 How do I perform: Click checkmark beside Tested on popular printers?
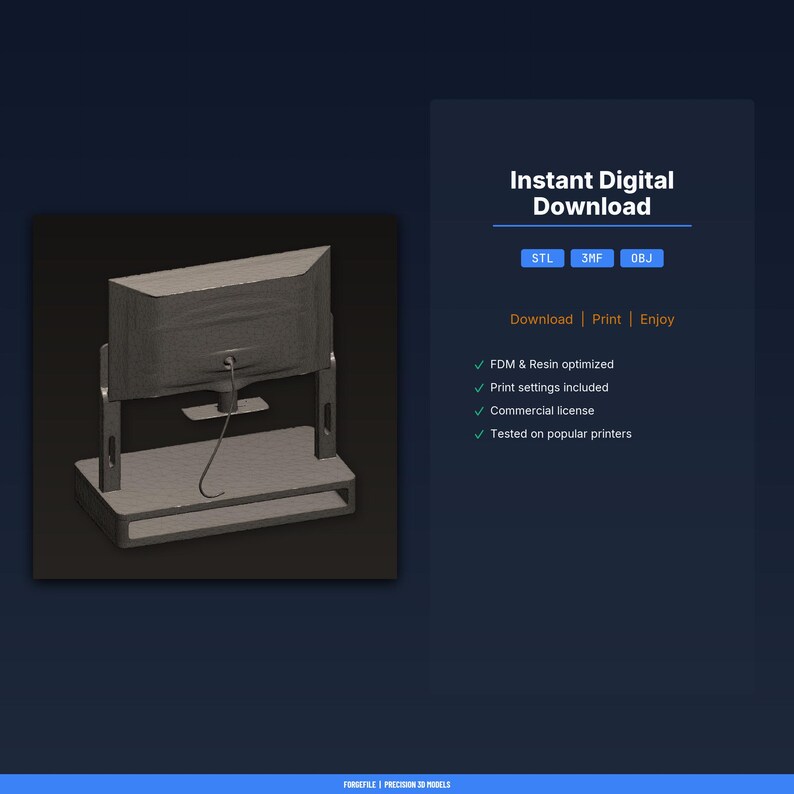click(479, 434)
